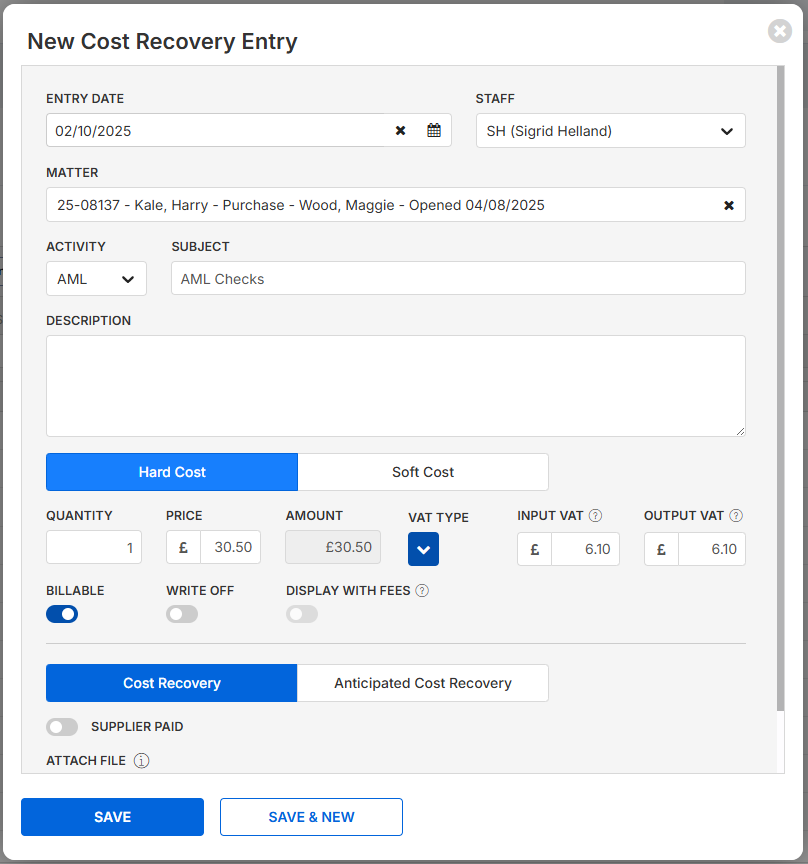Screen dimensions: 808x864
Task: Switch to the Soft Cost tab
Action: coord(422,472)
